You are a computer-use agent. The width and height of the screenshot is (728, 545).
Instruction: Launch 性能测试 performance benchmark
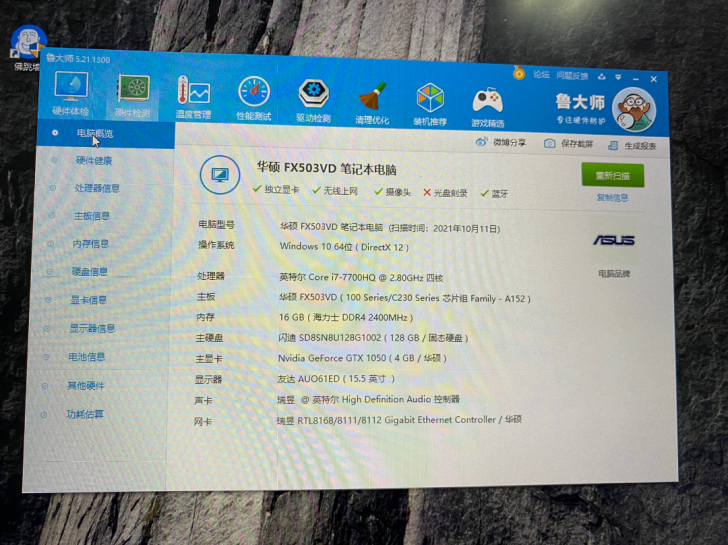[254, 98]
